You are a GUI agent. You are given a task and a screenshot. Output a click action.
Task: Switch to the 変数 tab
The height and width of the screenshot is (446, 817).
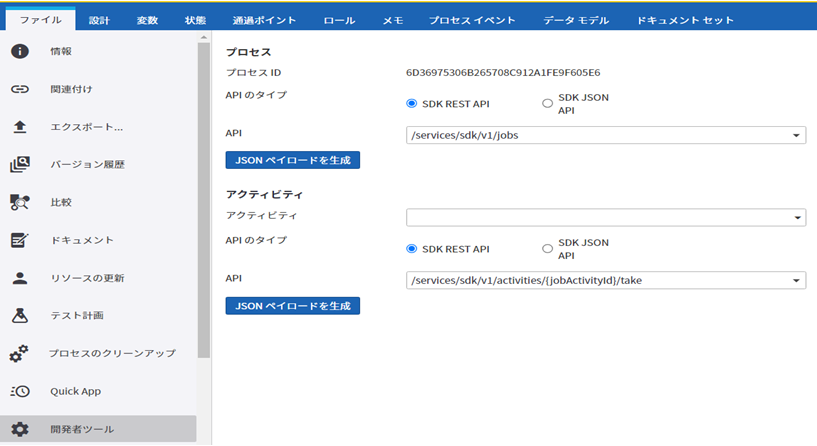tap(147, 20)
